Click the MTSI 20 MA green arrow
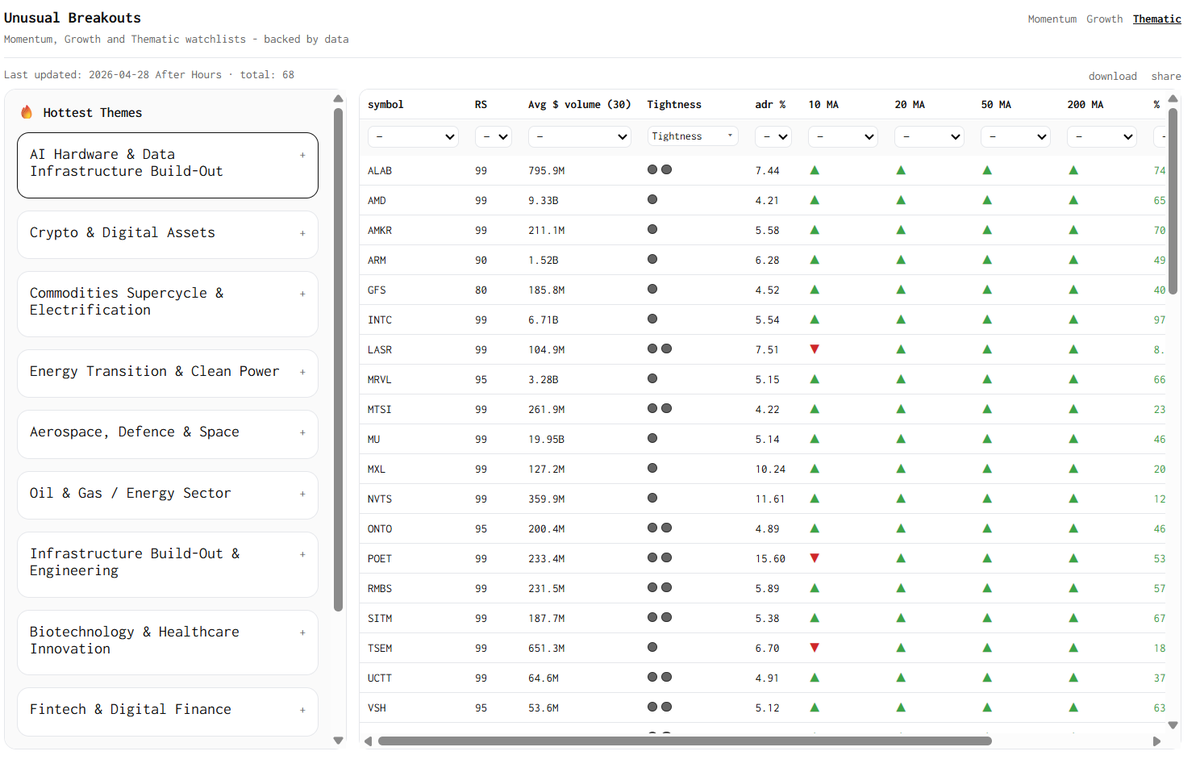This screenshot has height=768, width=1200. pyautogui.click(x=901, y=409)
